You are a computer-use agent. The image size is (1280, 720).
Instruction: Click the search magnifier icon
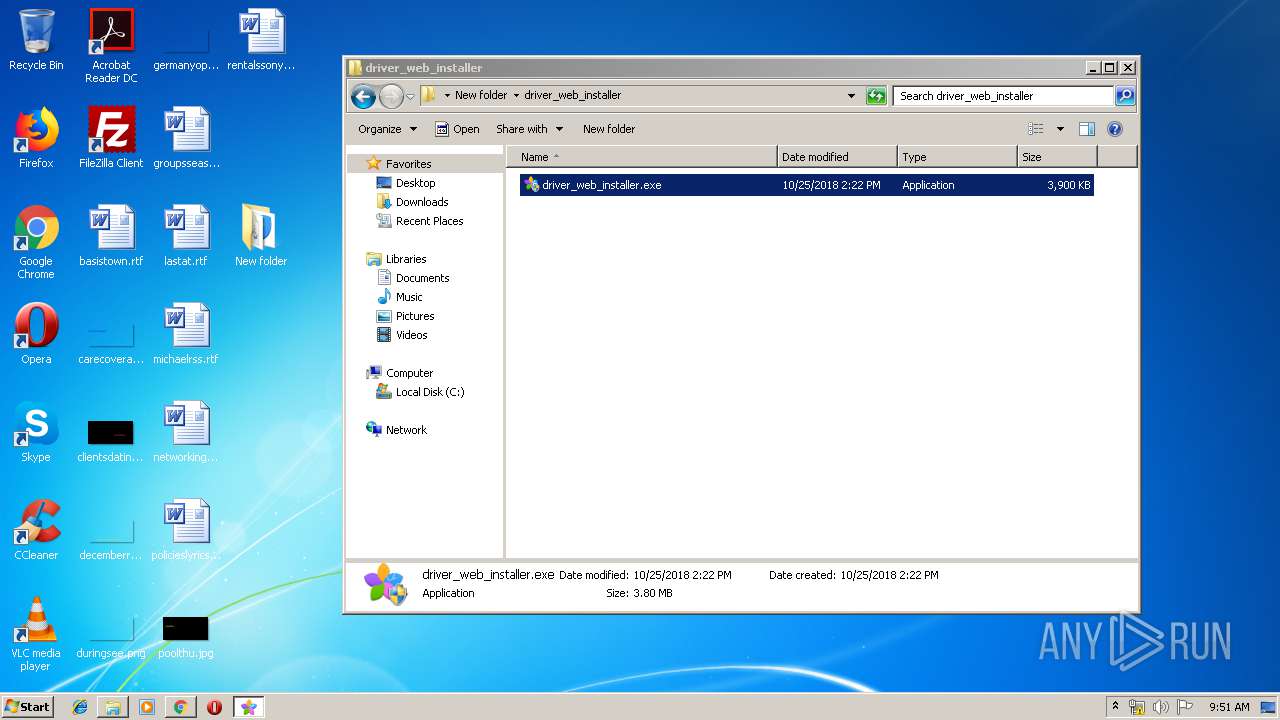[x=1125, y=96]
